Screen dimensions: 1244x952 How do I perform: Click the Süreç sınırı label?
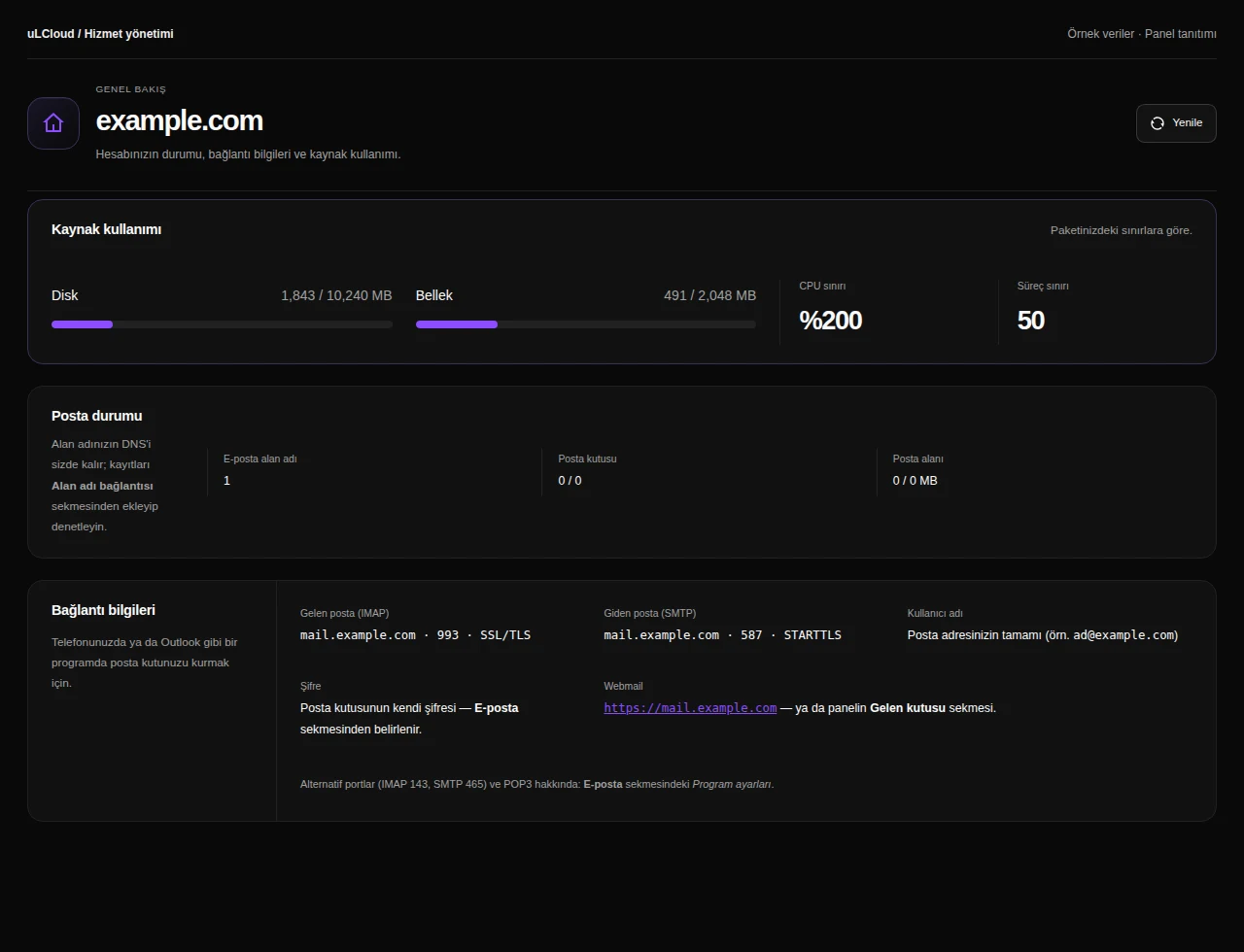1043,287
